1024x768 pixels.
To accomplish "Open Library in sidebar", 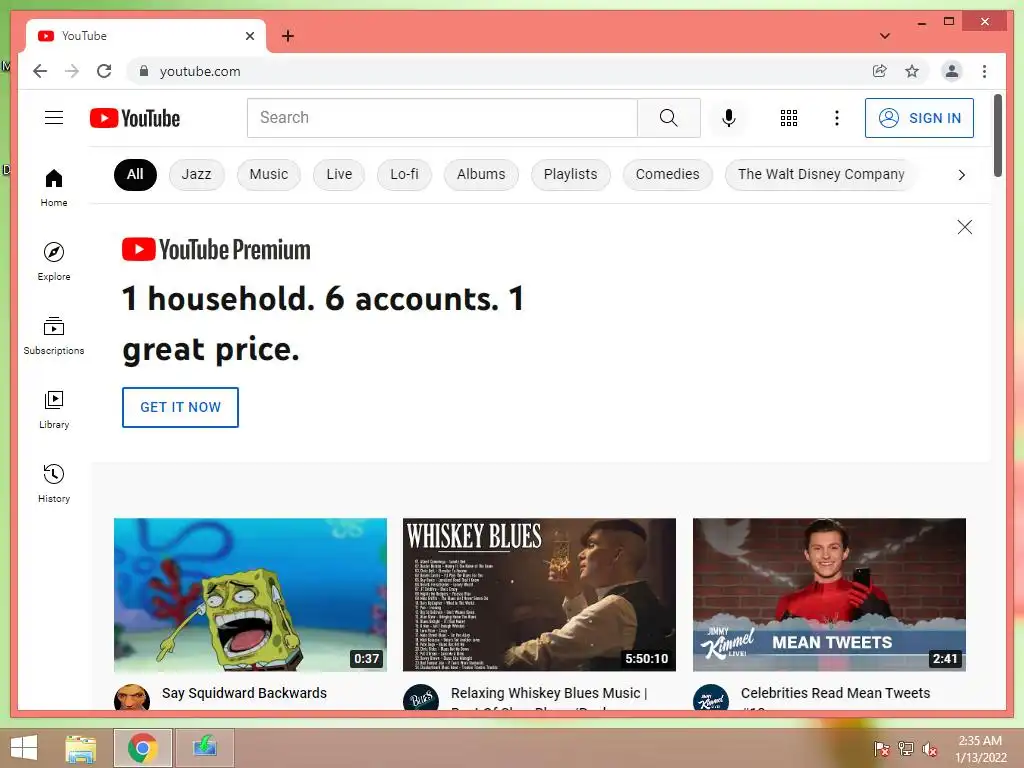I will click(54, 409).
